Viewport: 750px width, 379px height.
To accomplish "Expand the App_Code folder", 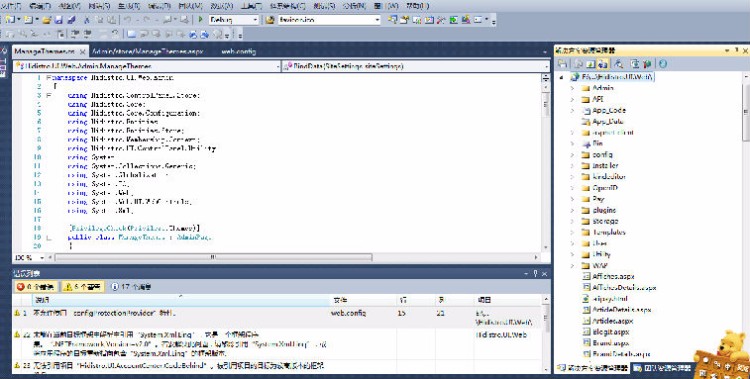I will pyautogui.click(x=572, y=110).
